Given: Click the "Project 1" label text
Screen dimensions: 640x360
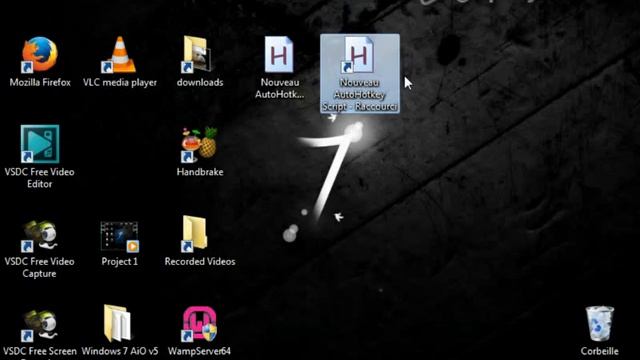Looking at the screenshot, I should [x=120, y=261].
